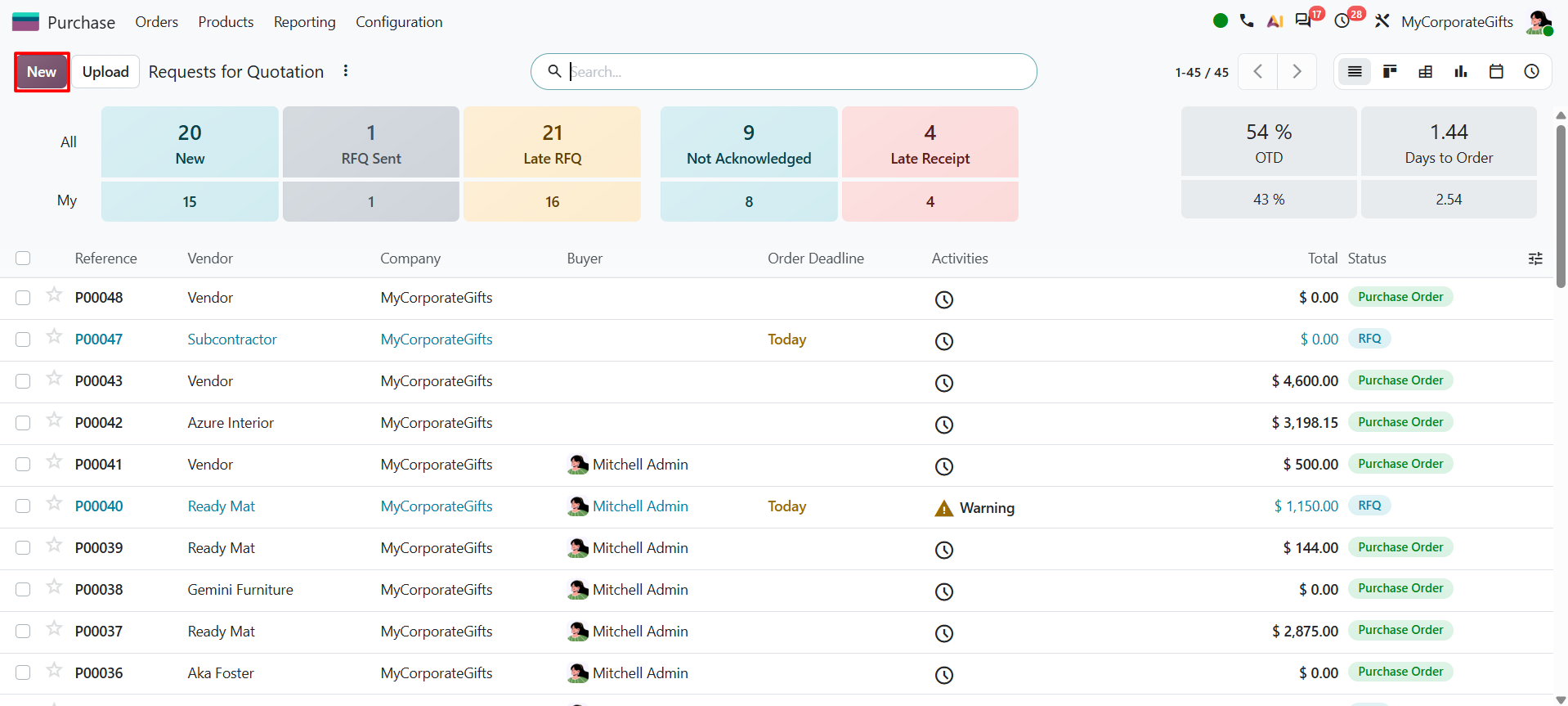Open the MyCorporateGifts company switcher

click(1457, 22)
